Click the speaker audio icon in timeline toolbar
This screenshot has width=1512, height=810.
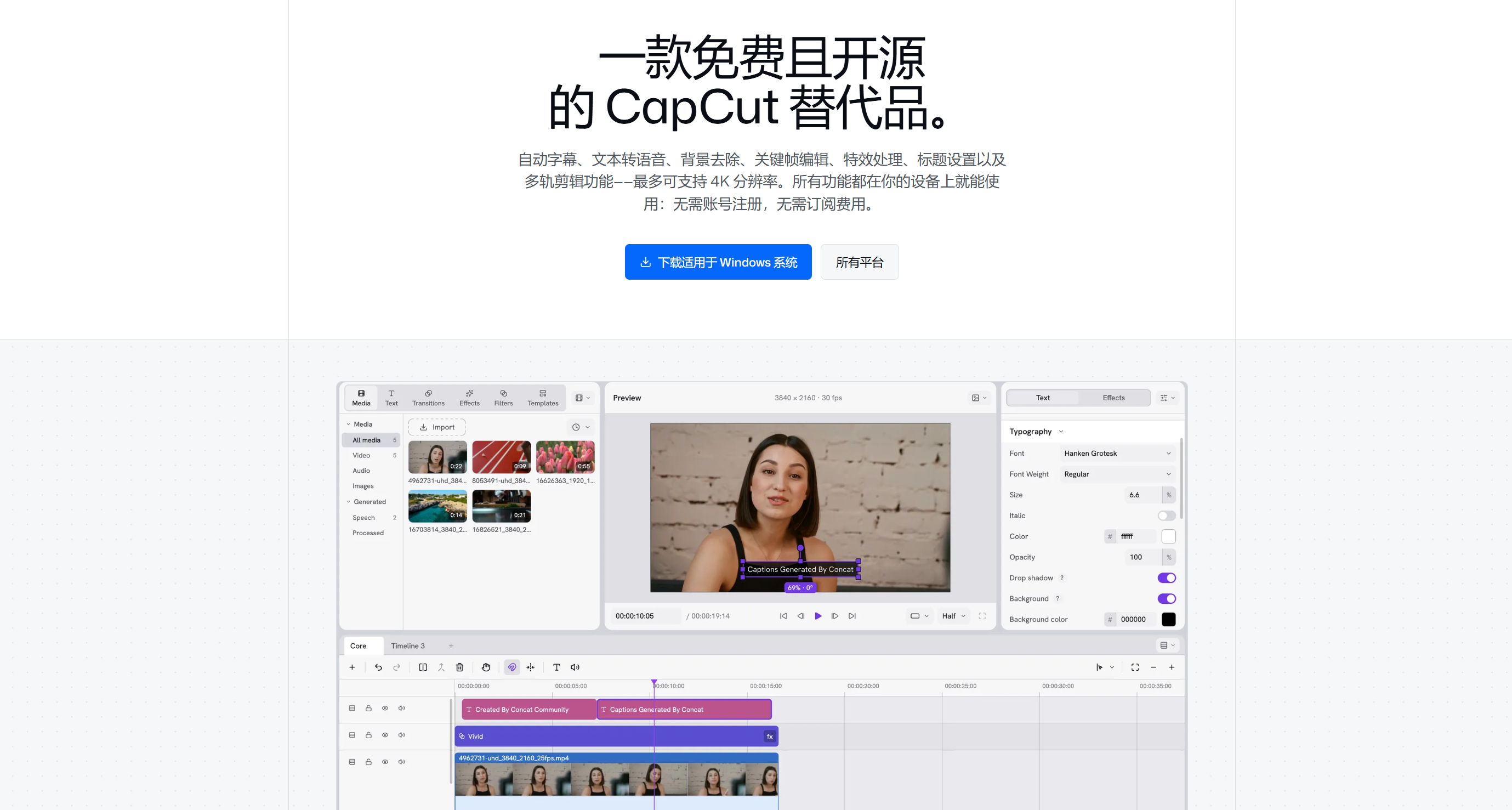coord(575,667)
